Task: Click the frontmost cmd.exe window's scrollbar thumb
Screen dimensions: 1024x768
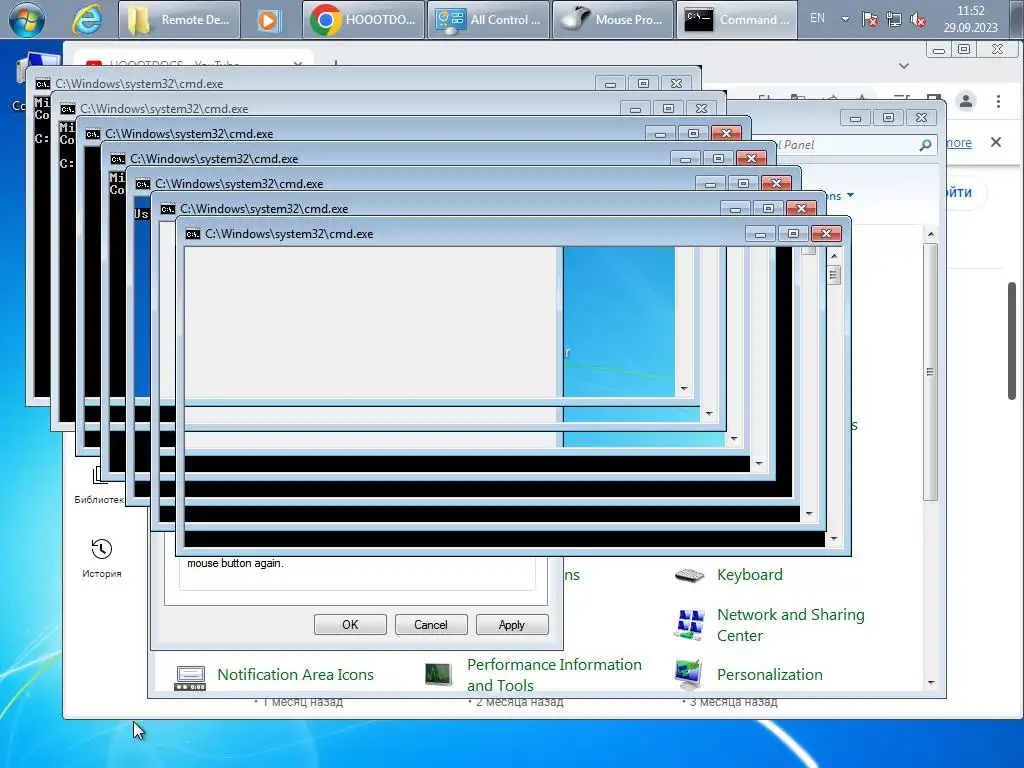Action: pos(834,275)
